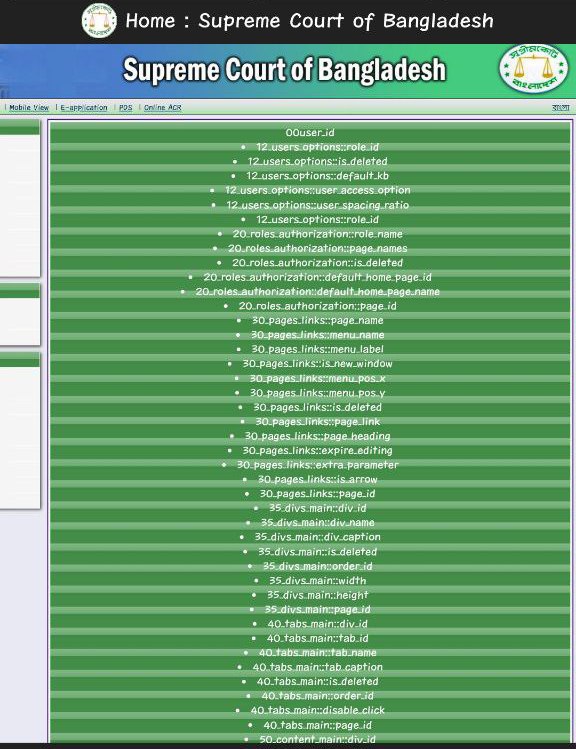Image resolution: width=576 pixels, height=749 pixels.
Task: Select the 20_roles_authorization::role_name row
Action: point(318,234)
